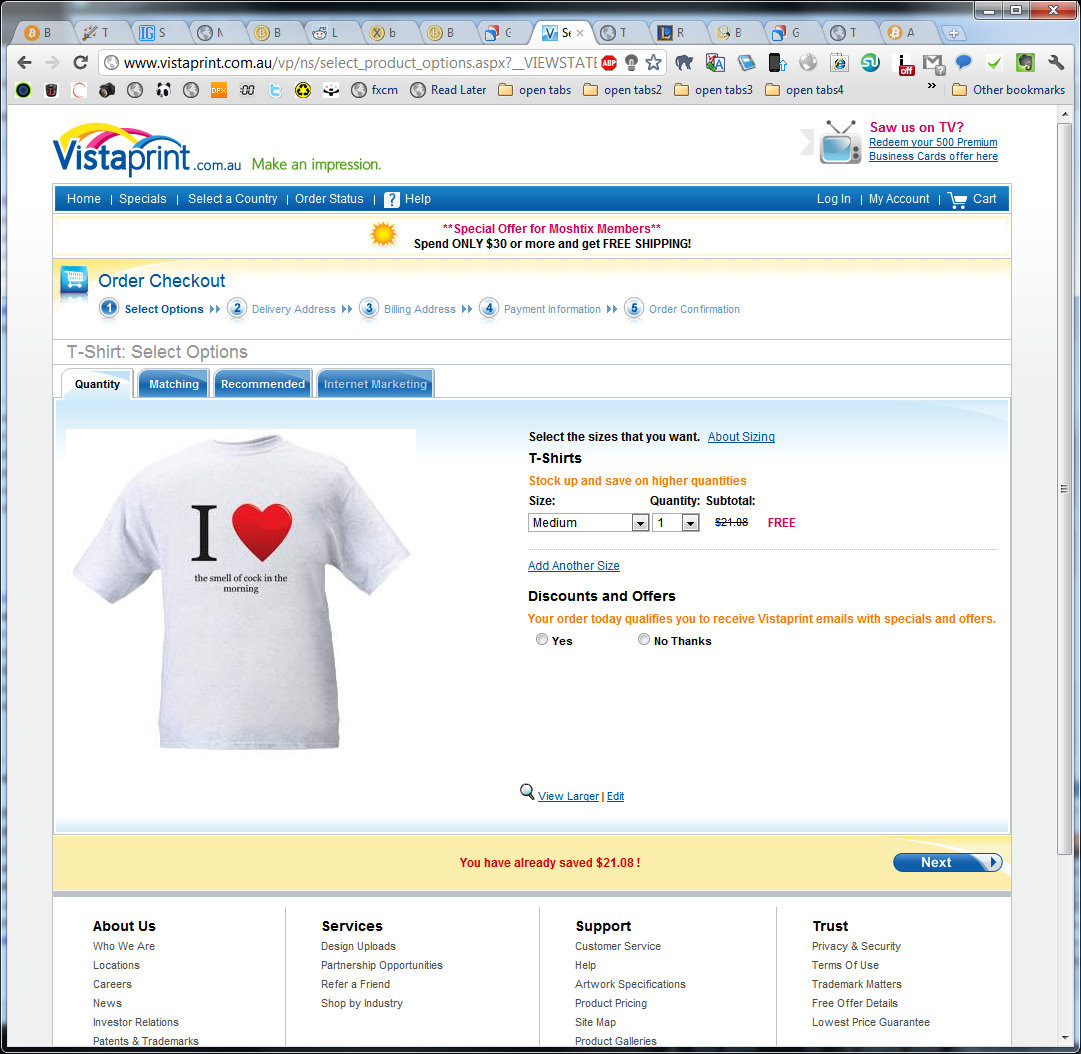The image size is (1081, 1054).
Task: Click the Adblock Plus icon in address bar
Action: click(x=608, y=62)
